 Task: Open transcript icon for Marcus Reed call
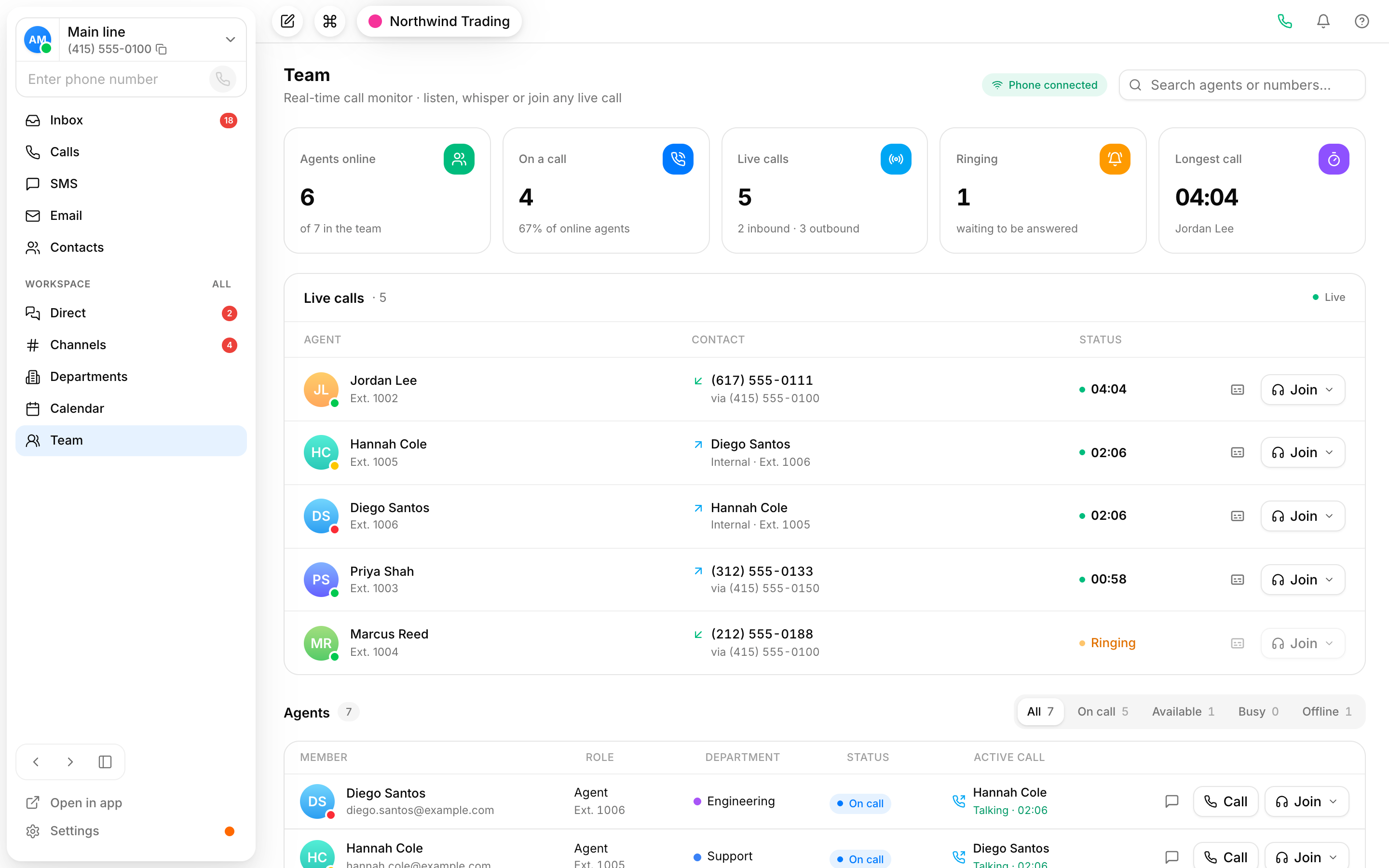pyautogui.click(x=1238, y=643)
